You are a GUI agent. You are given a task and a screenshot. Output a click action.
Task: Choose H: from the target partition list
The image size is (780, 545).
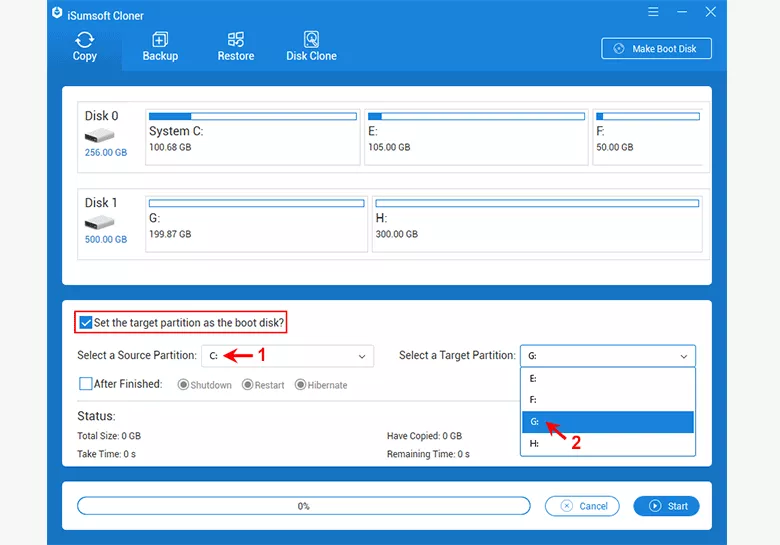click(x=607, y=443)
